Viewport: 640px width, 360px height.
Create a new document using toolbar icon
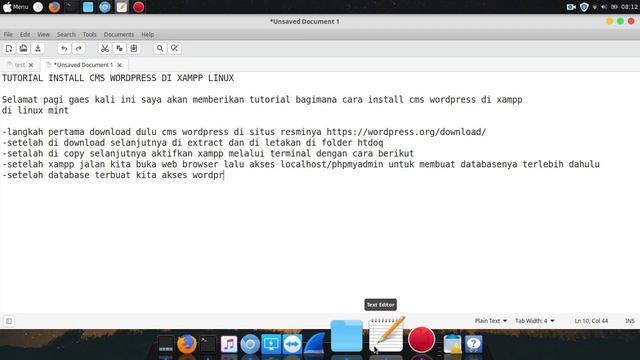(x=9, y=49)
